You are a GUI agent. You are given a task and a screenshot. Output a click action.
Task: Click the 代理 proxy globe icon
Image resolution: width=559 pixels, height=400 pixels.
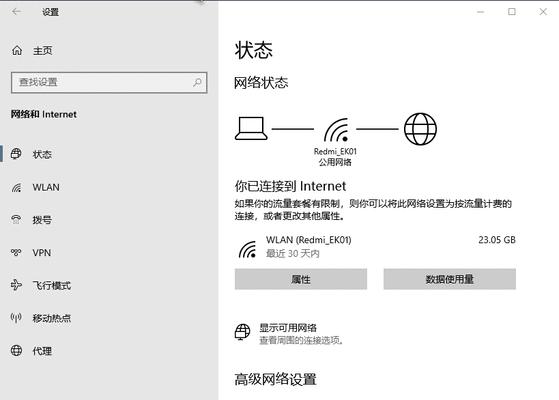[16, 350]
